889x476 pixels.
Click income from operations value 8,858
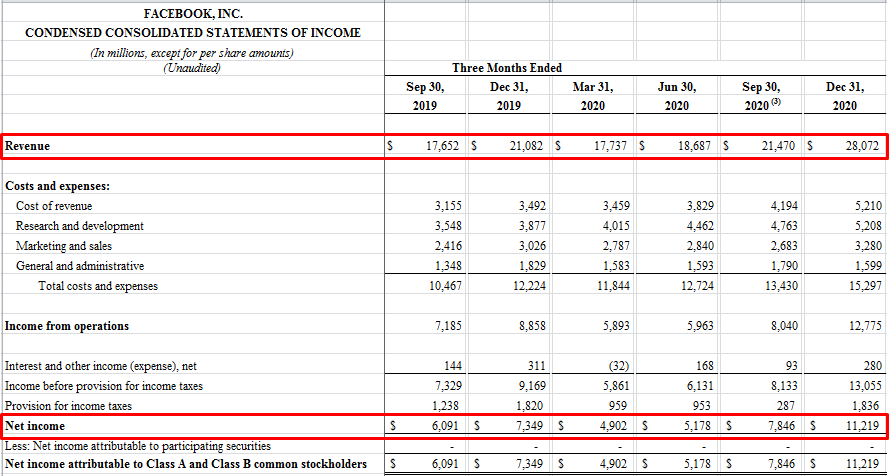point(532,326)
